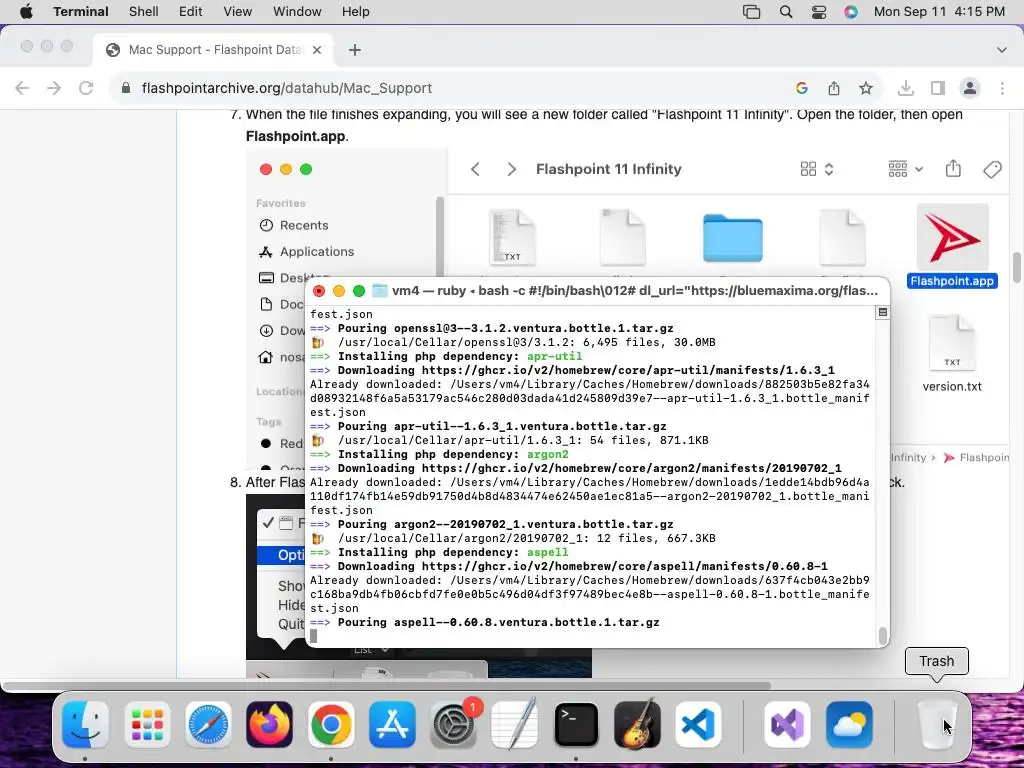Open the Trash in the Dock
1024x768 pixels.
click(937, 725)
